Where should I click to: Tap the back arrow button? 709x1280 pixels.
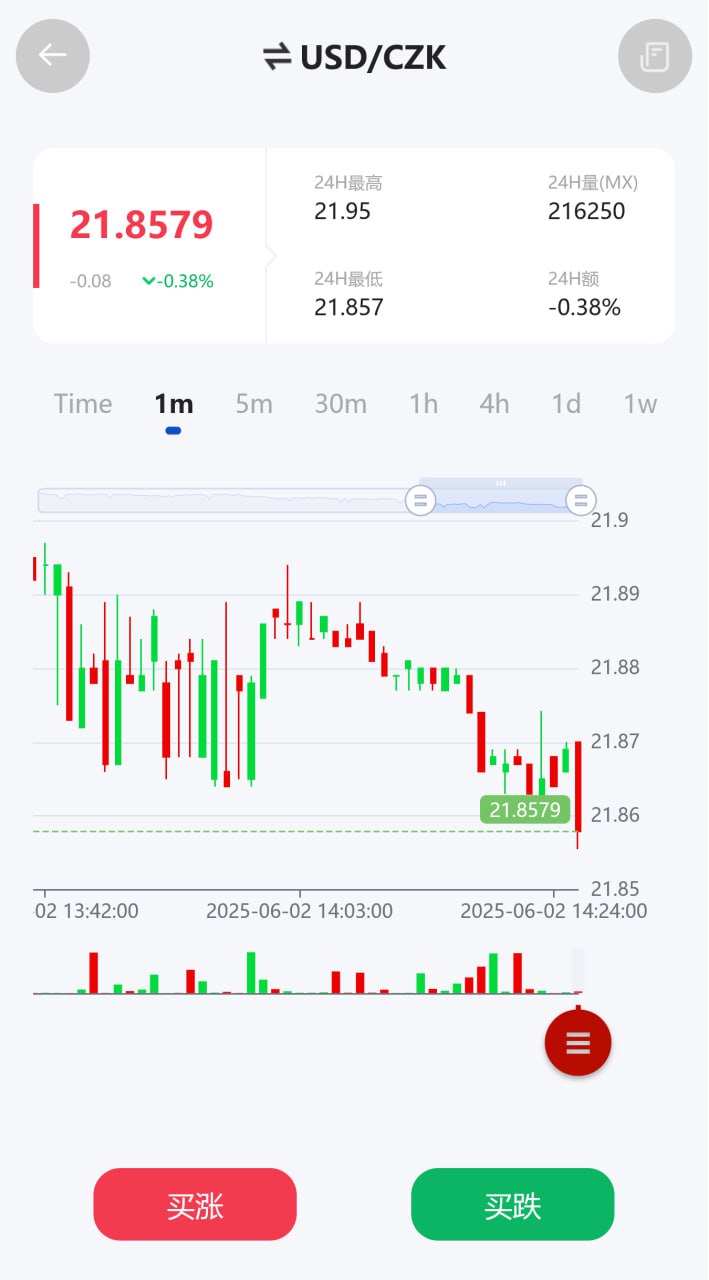[x=53, y=56]
